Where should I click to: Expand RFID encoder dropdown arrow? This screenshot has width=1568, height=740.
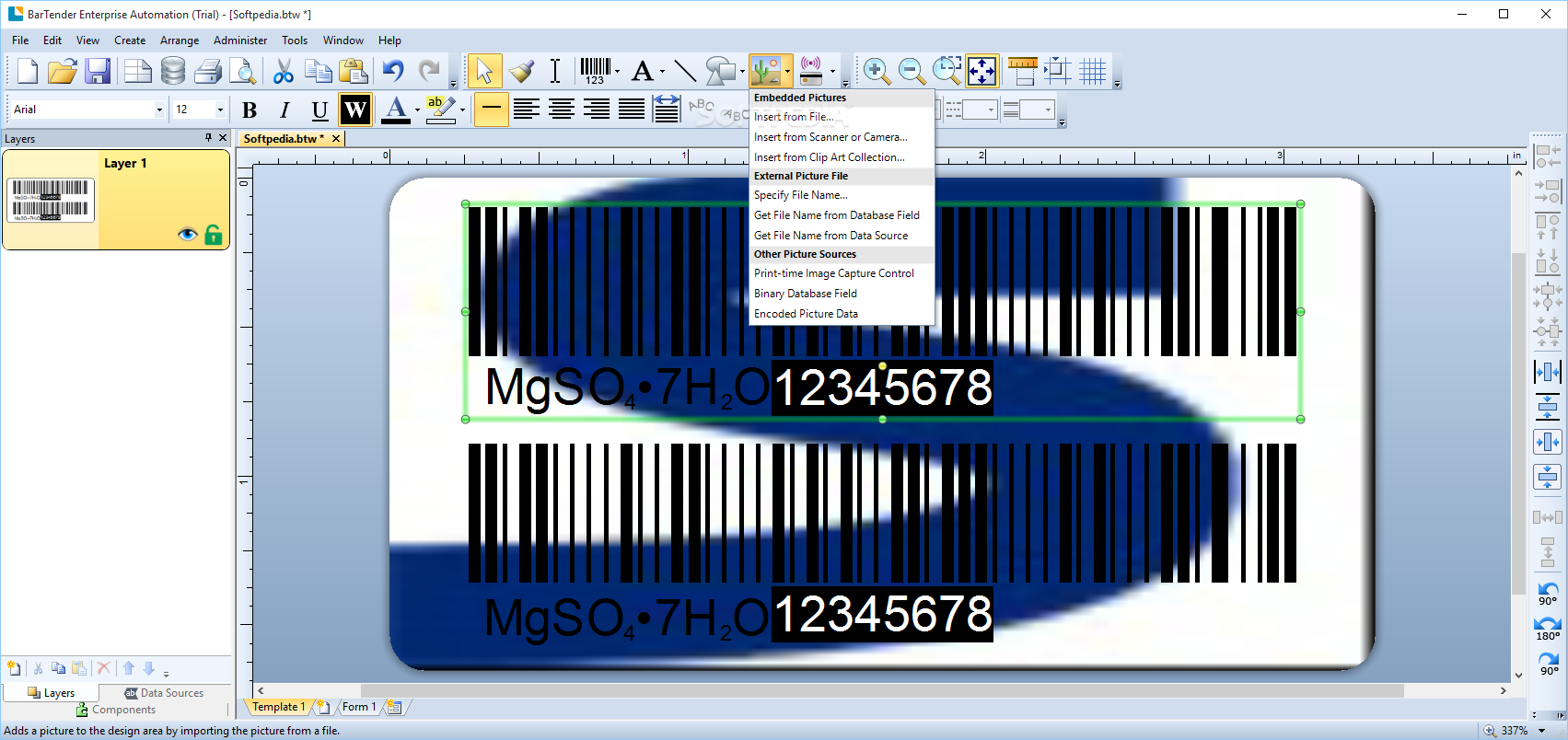tap(832, 71)
